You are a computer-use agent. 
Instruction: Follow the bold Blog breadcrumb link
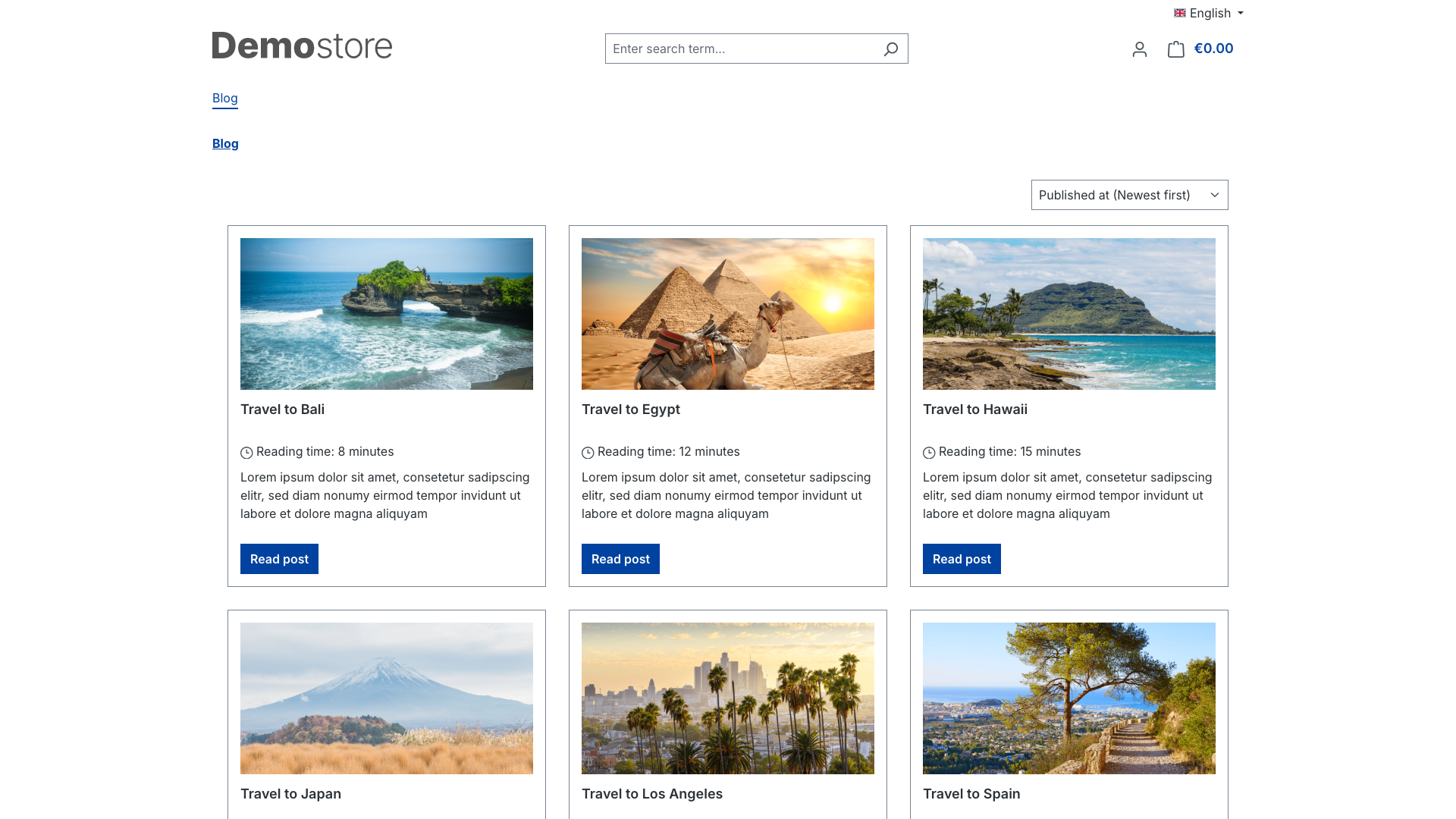pyautogui.click(x=225, y=143)
